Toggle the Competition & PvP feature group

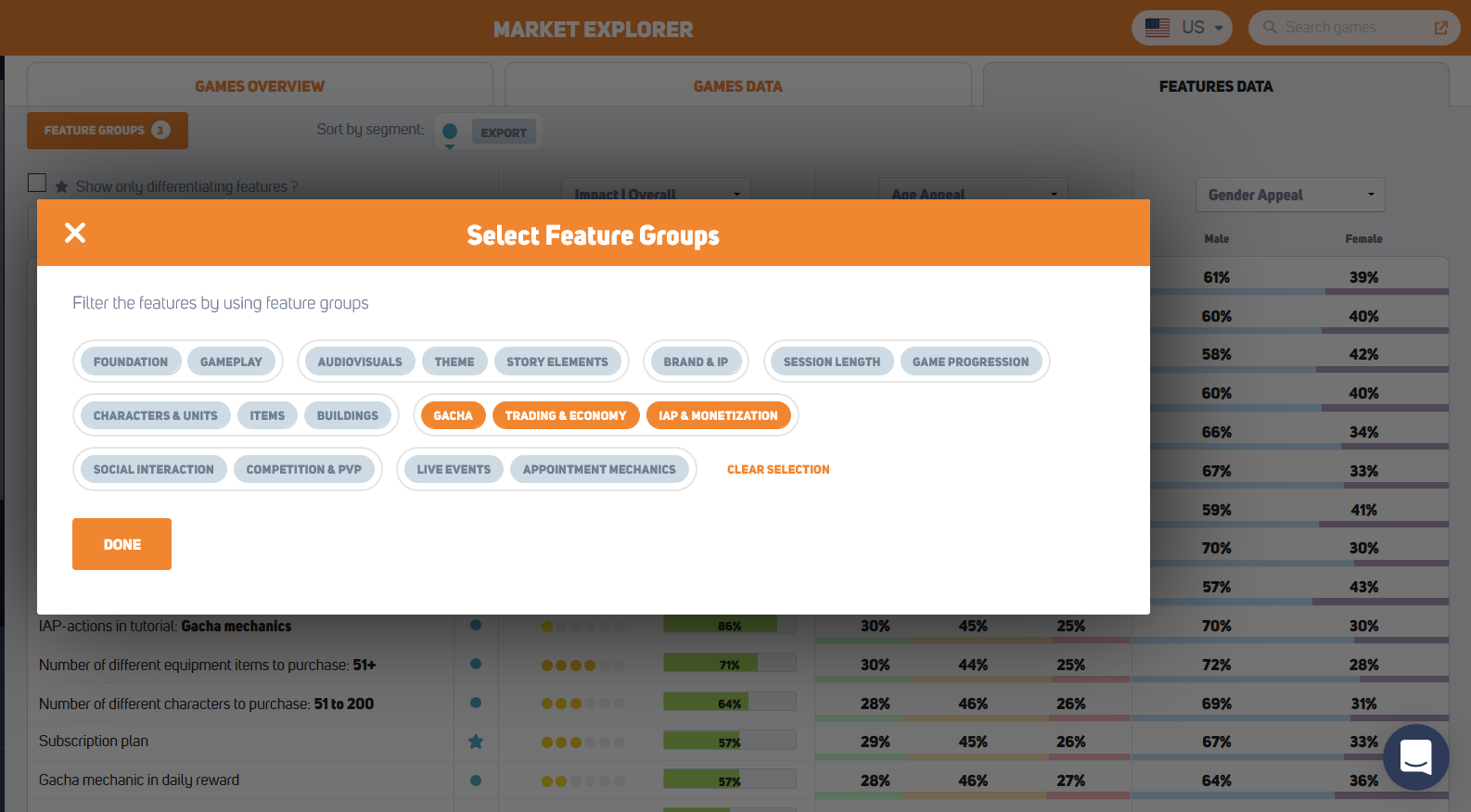tap(303, 469)
